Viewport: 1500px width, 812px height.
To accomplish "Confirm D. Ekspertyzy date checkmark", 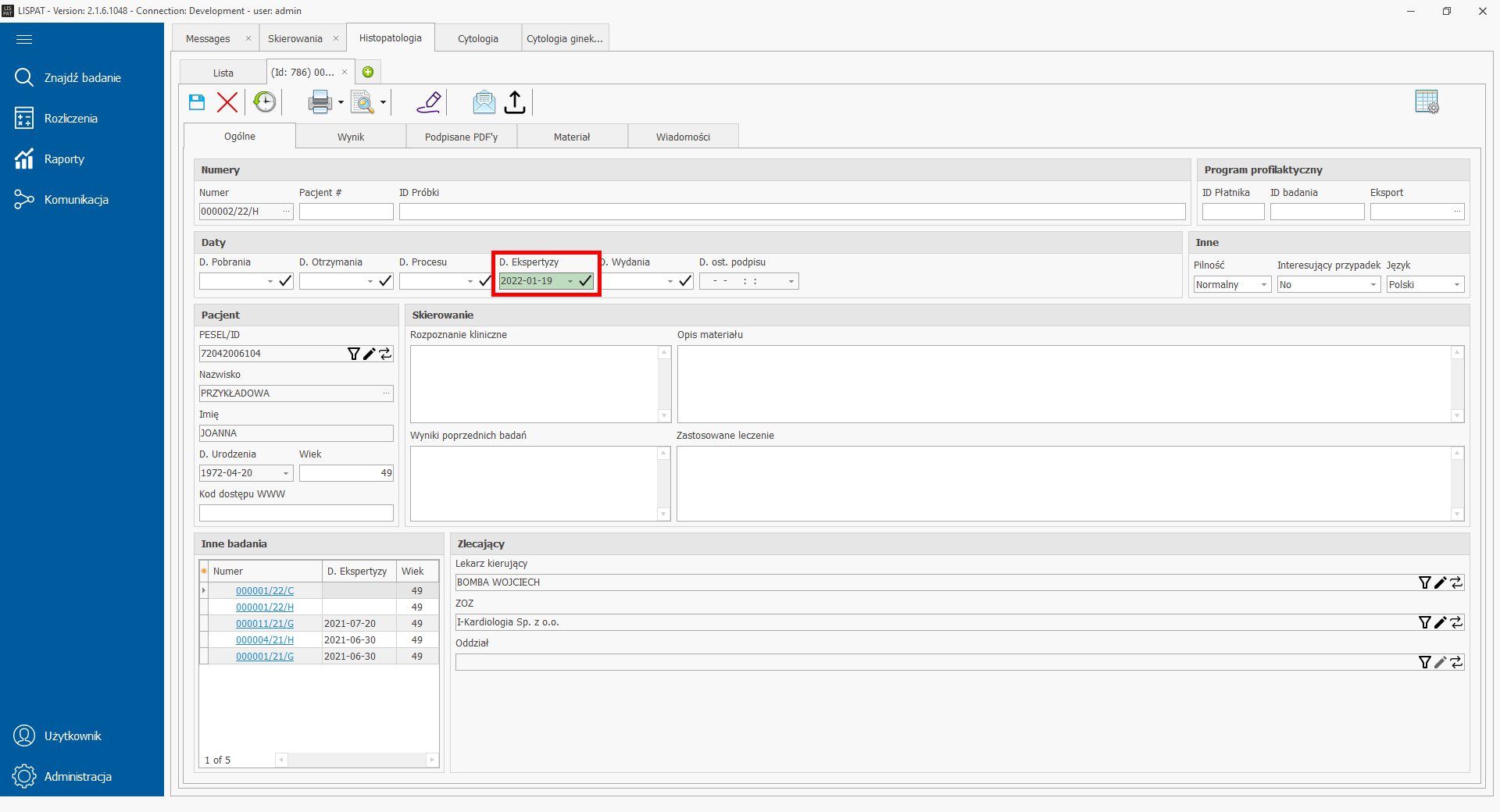I will point(585,281).
